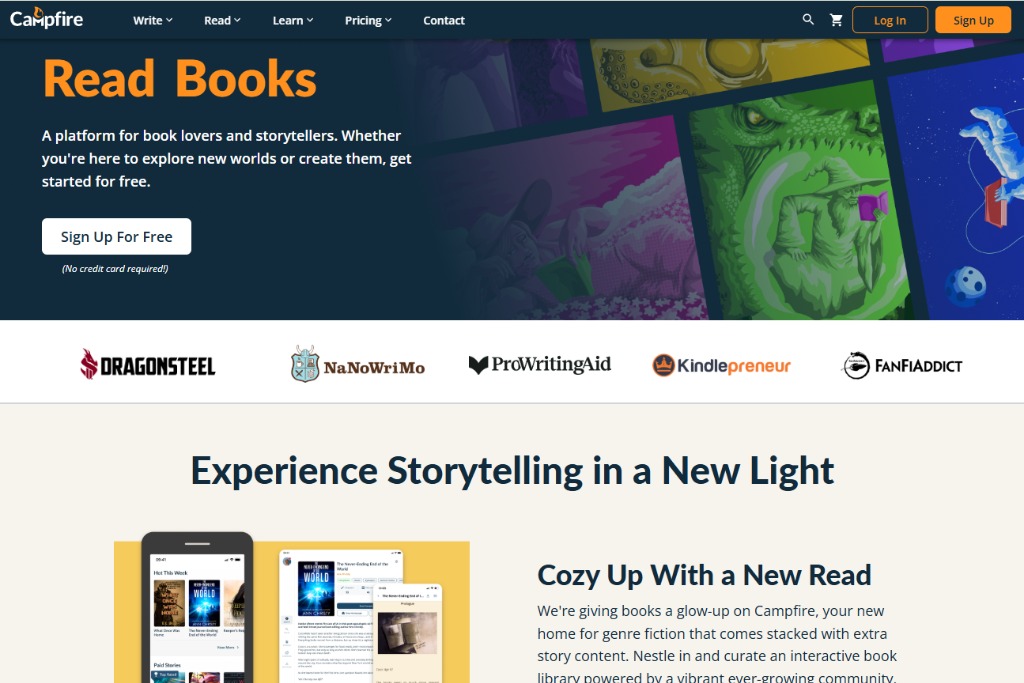Expand the Write dropdown menu

(x=153, y=20)
